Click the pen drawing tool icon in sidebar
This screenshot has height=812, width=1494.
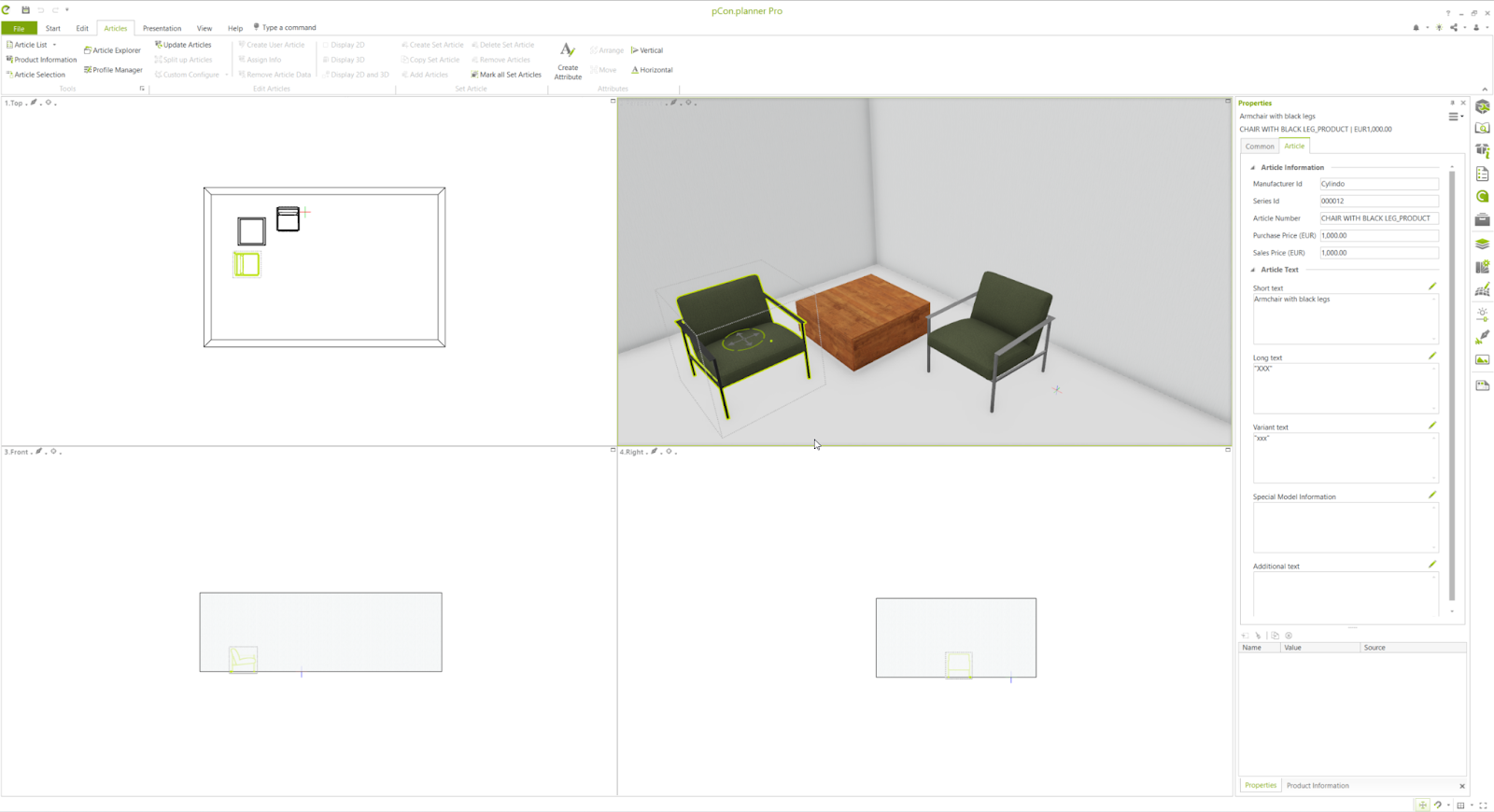1482,337
